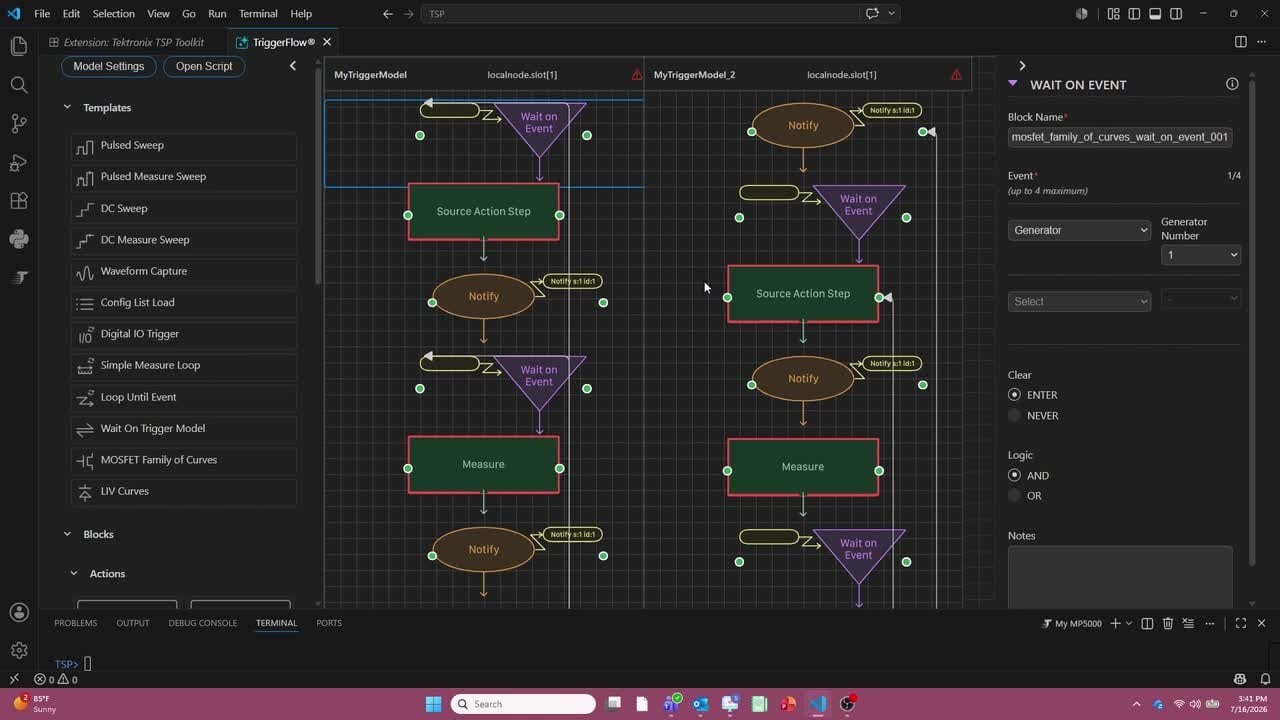Viewport: 1280px width, 720px height.
Task: Select the LIV Curves template
Action: point(183,491)
